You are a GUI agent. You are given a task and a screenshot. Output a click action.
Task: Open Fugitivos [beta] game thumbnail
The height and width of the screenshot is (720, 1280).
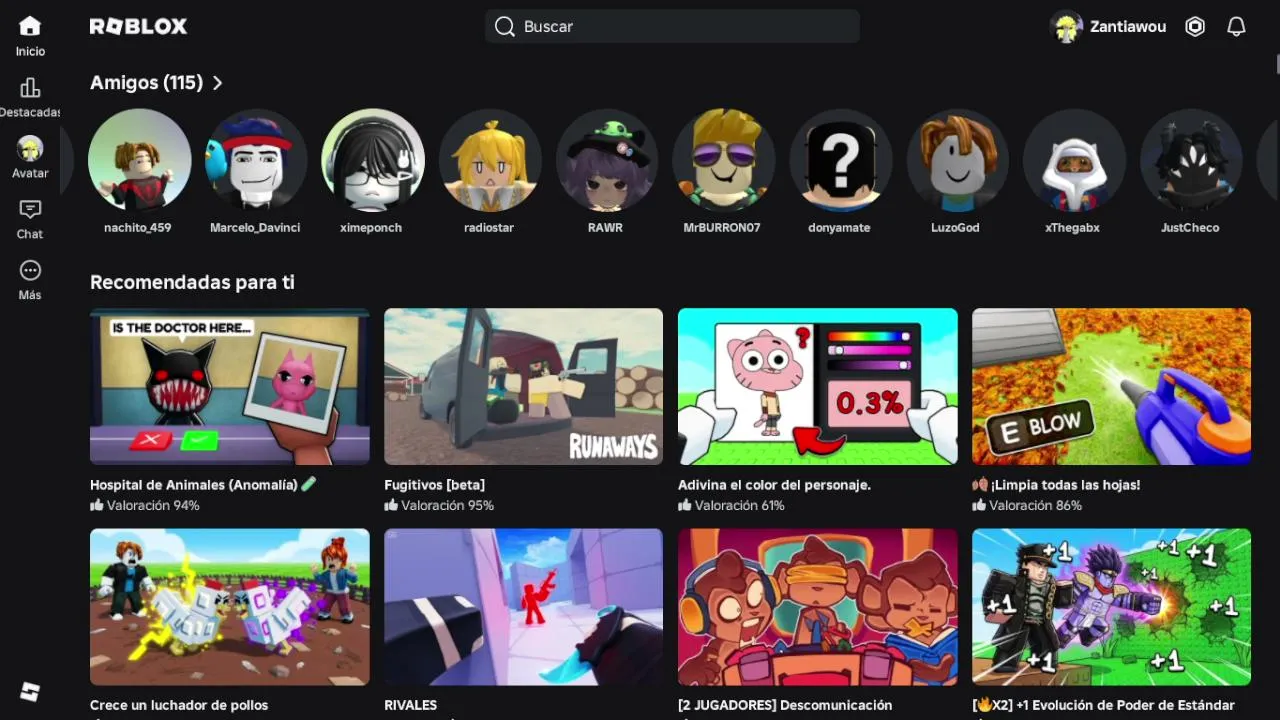click(x=523, y=386)
